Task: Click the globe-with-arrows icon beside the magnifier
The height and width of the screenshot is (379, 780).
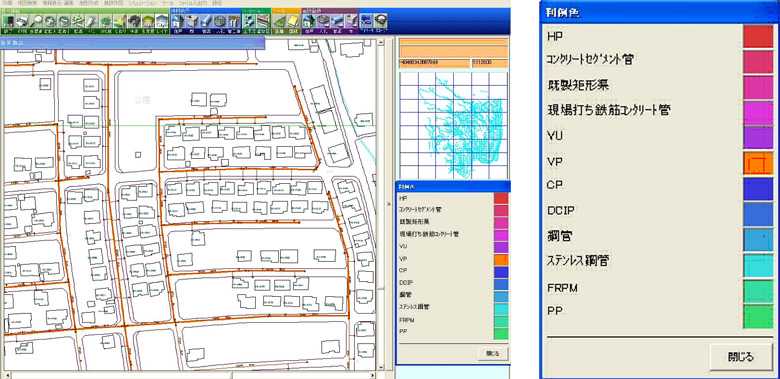Action: tap(50, 20)
